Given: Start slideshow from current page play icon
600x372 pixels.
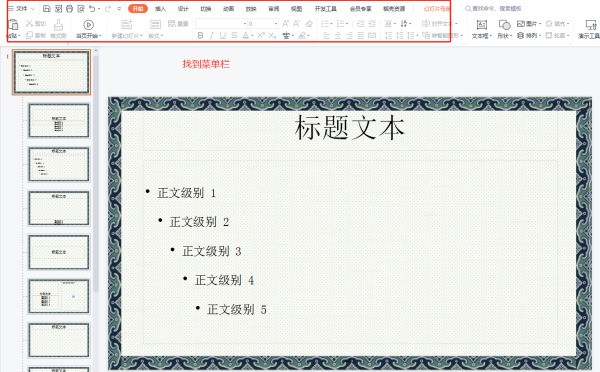Looking at the screenshot, I should tap(88, 25).
